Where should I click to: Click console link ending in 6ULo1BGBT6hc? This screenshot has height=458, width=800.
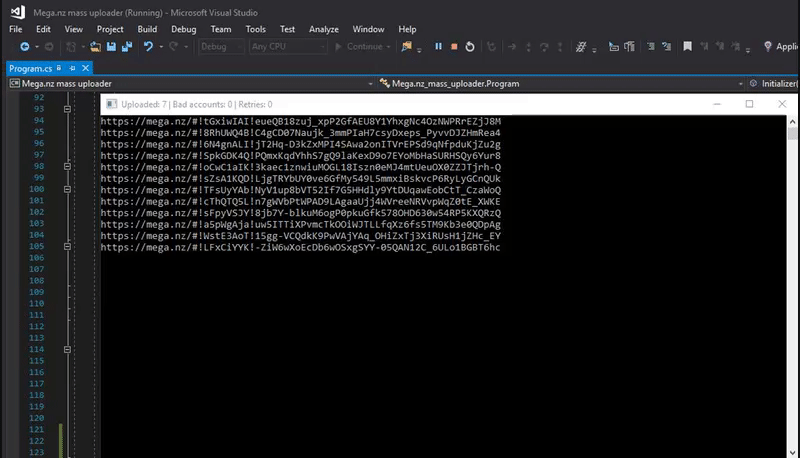coord(301,247)
